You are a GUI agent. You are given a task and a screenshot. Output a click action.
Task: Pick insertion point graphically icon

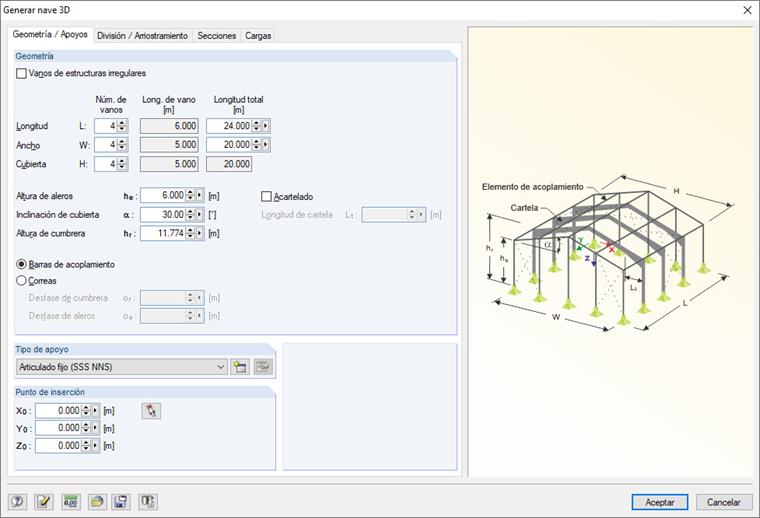151,411
